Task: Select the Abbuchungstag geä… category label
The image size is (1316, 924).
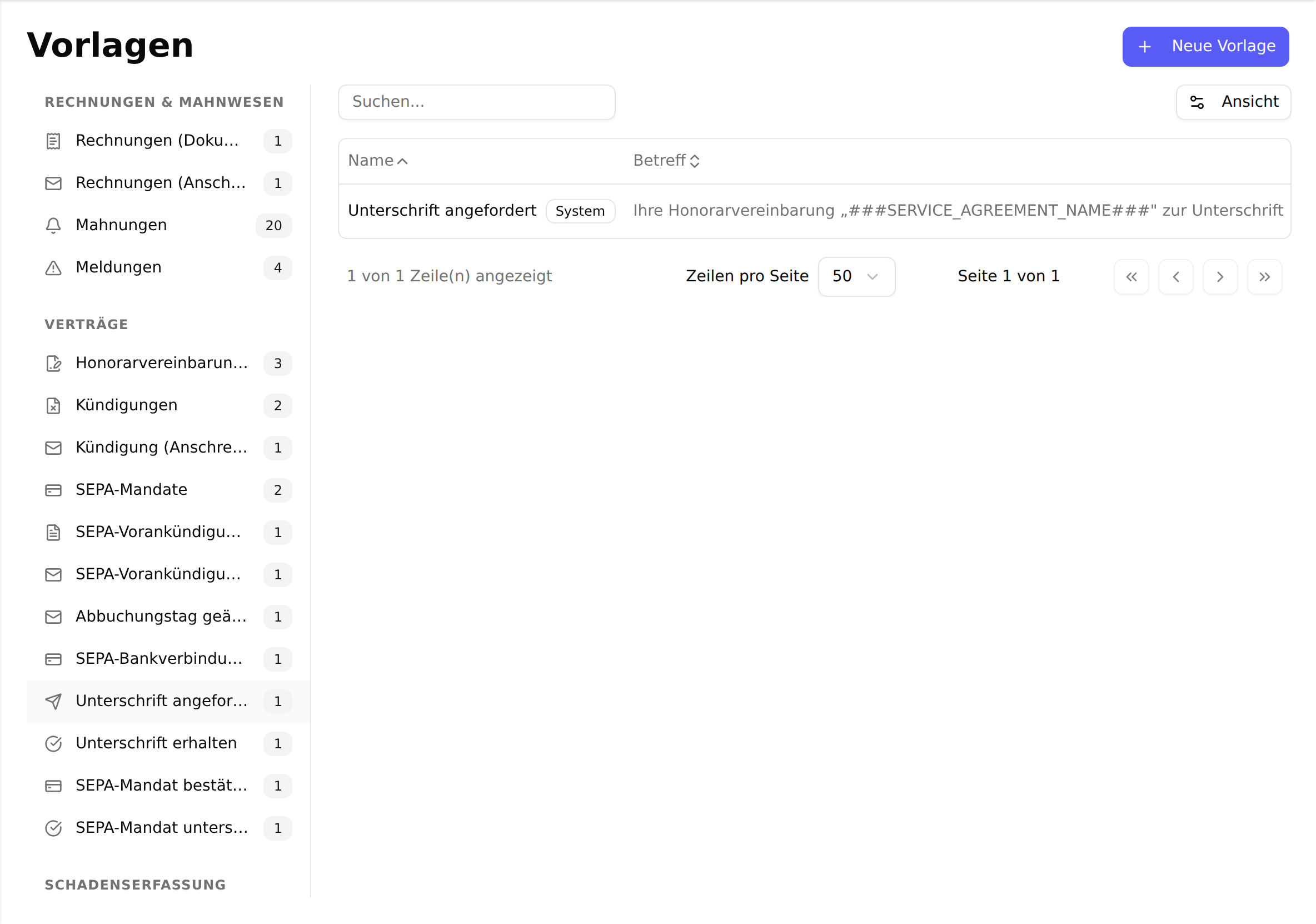Action: pos(161,617)
